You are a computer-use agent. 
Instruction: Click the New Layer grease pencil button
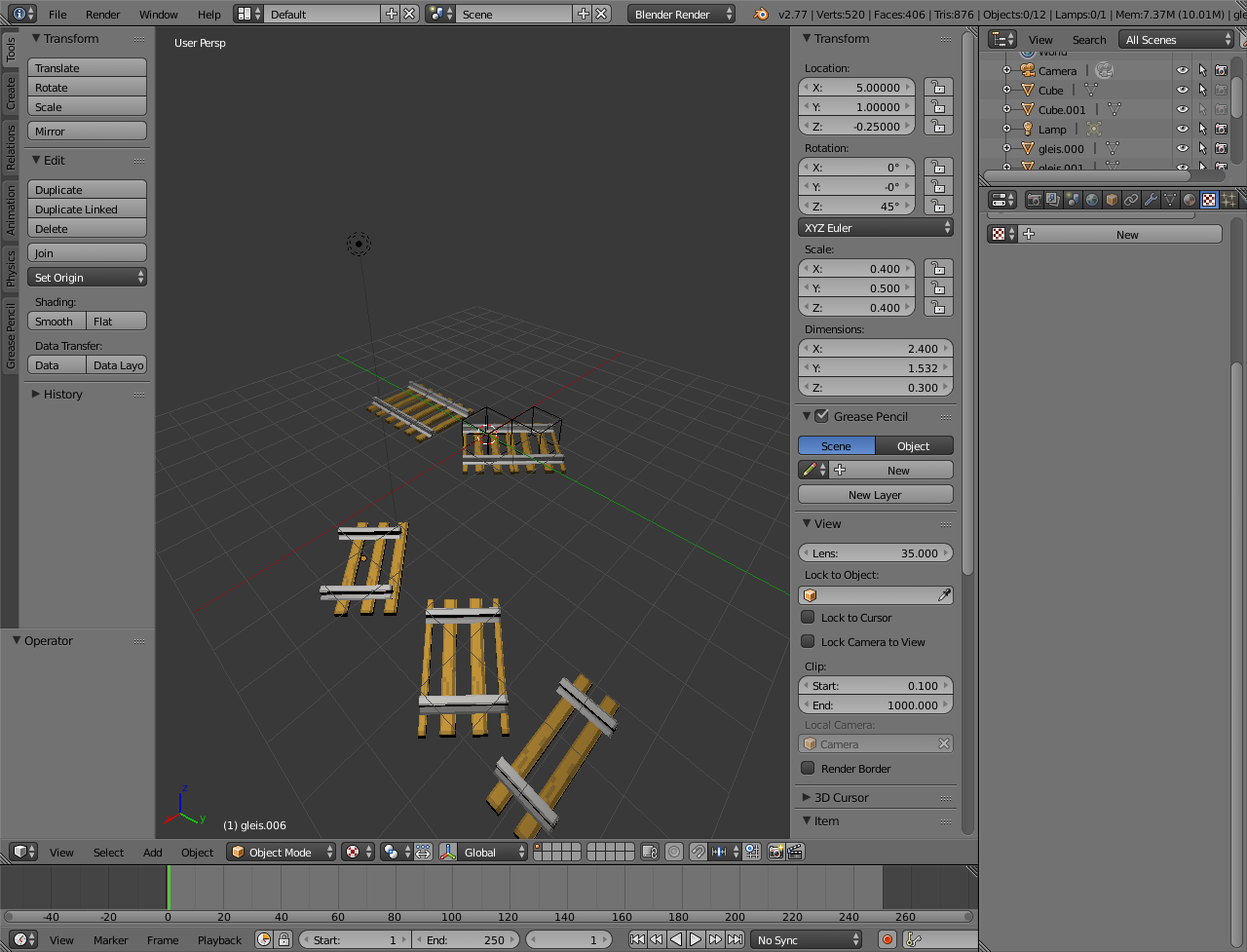(x=875, y=495)
